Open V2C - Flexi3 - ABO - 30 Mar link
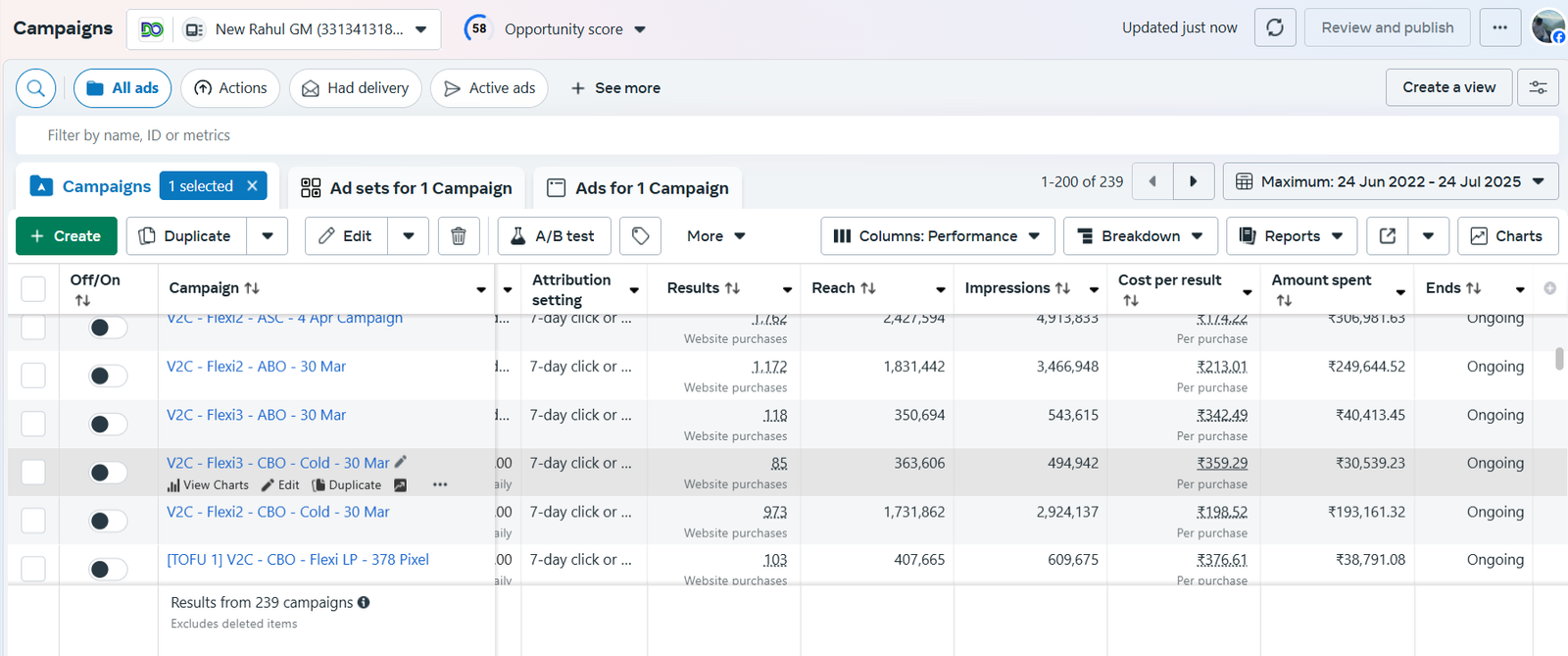This screenshot has width=1568, height=656. coord(256,415)
